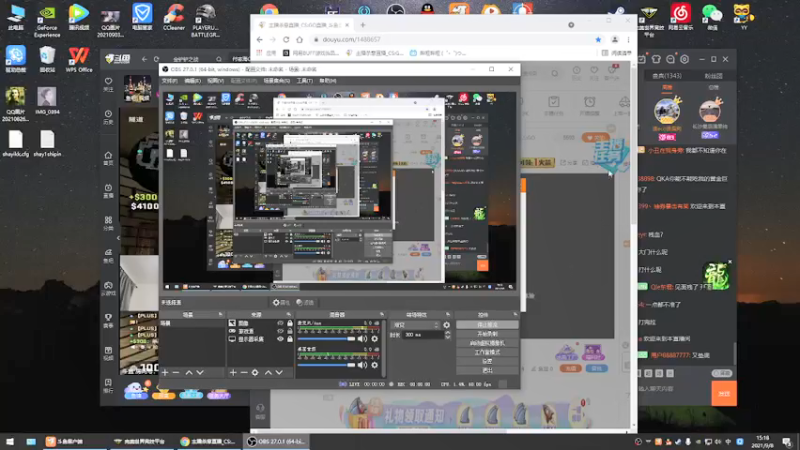Viewport: 800px width, 450px height.
Task: Unlock the image source lock
Action: point(290,323)
